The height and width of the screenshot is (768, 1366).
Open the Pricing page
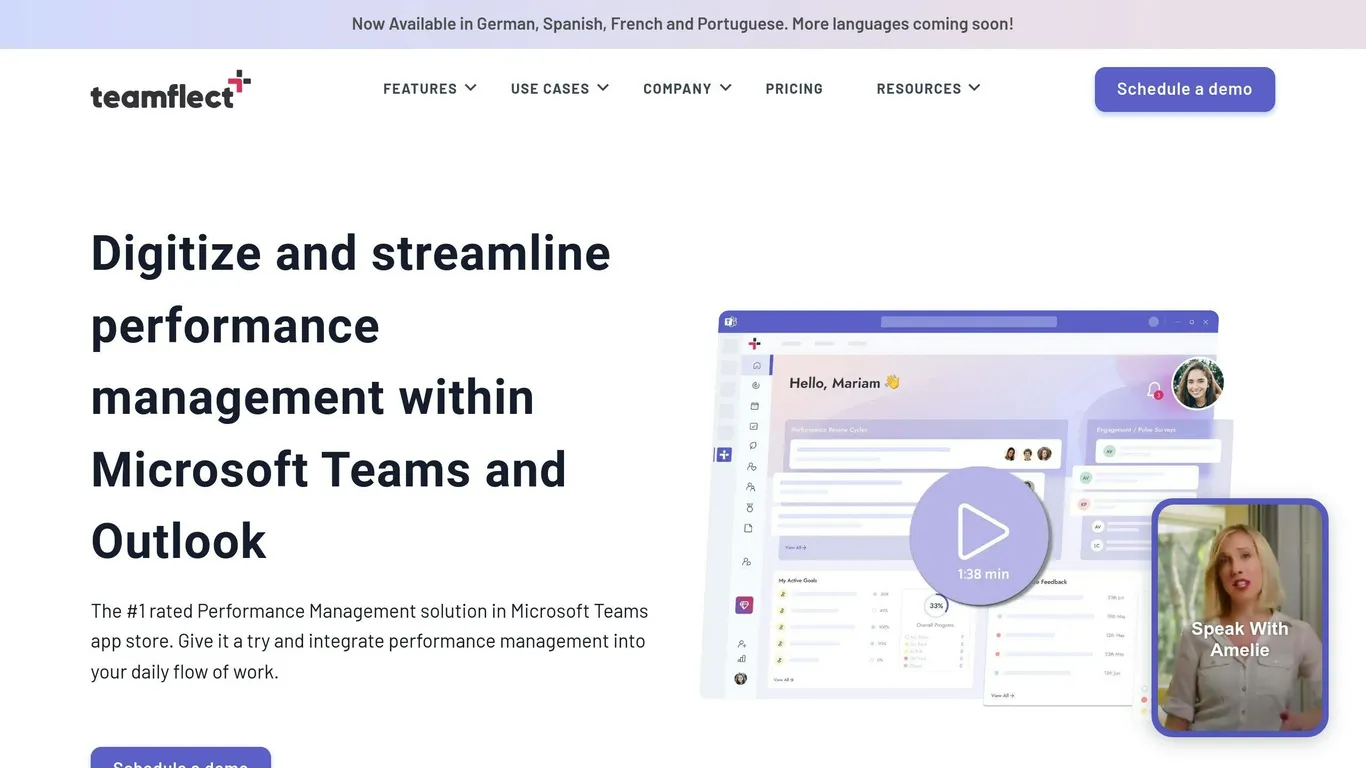coord(794,89)
